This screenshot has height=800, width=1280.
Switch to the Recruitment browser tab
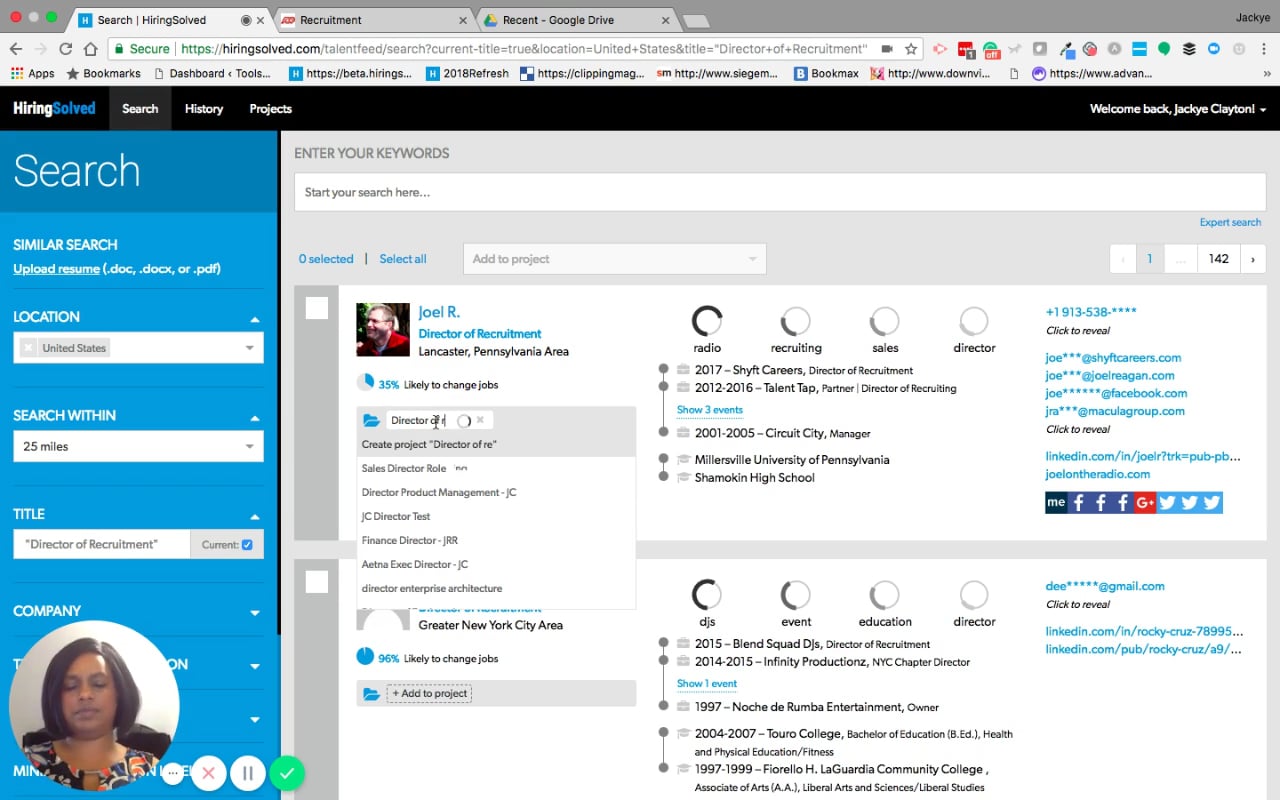click(x=371, y=20)
